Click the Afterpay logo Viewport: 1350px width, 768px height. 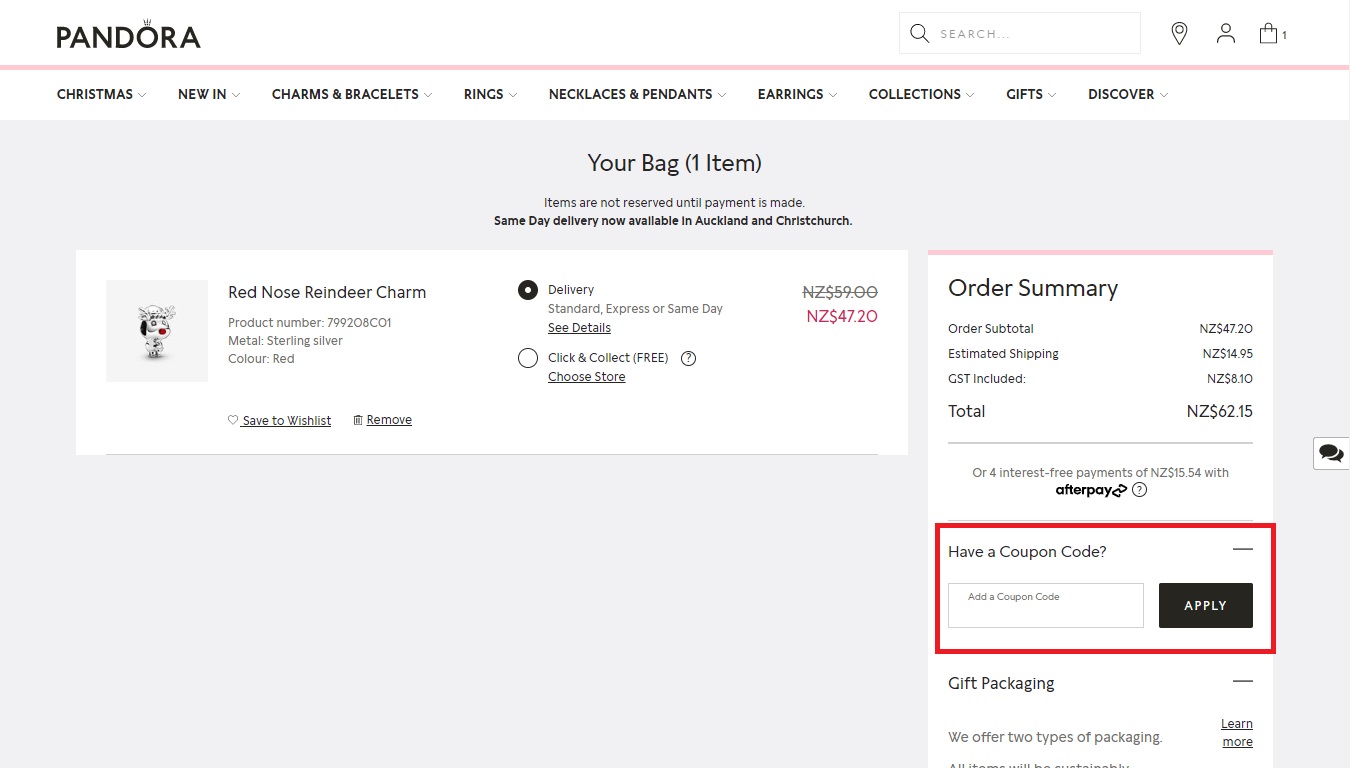point(1091,490)
